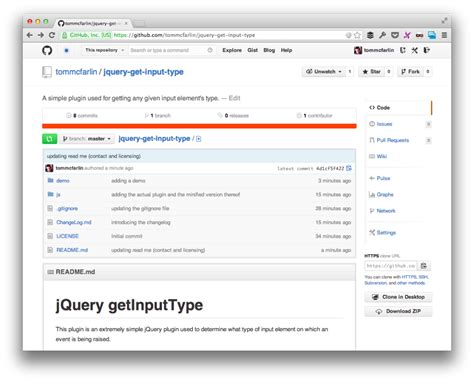Click the red language bar
The height and width of the screenshot is (382, 474).
(199, 126)
